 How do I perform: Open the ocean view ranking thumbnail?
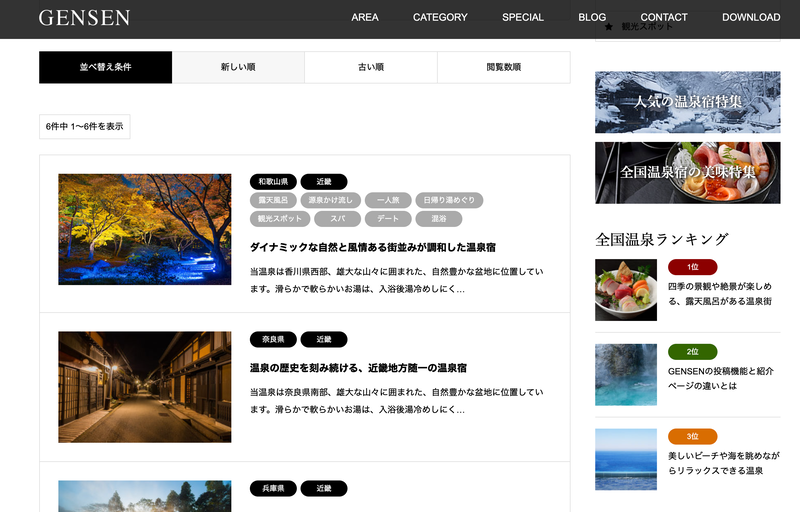click(626, 459)
